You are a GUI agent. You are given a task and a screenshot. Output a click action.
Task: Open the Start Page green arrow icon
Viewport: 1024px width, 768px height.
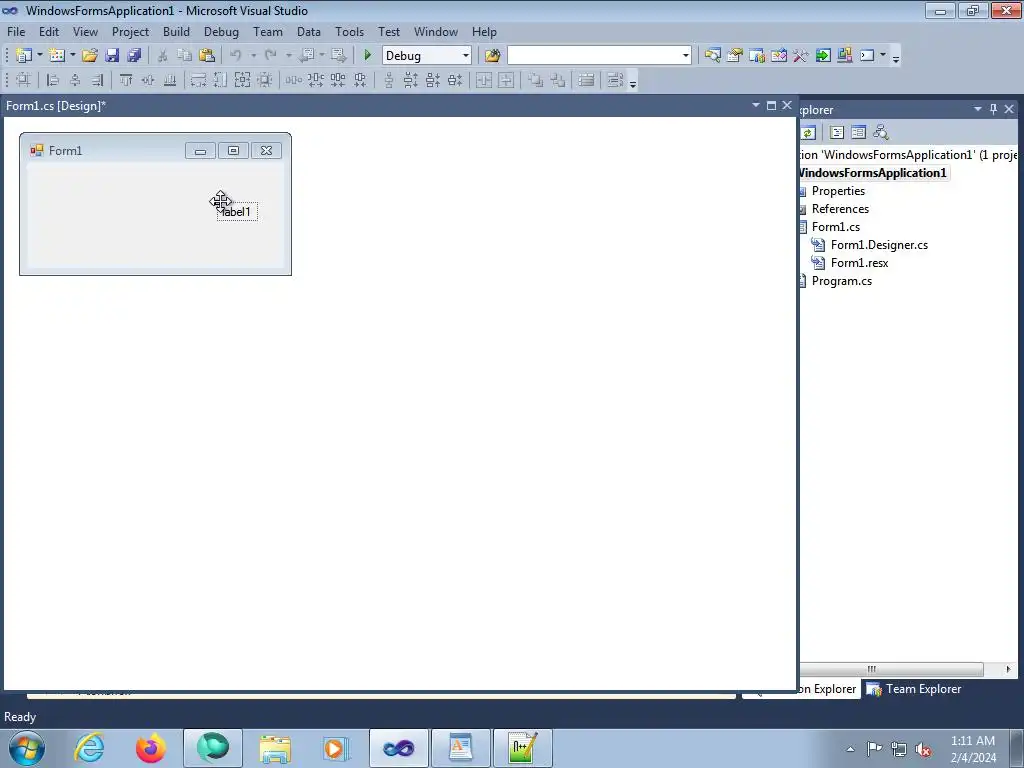(823, 56)
